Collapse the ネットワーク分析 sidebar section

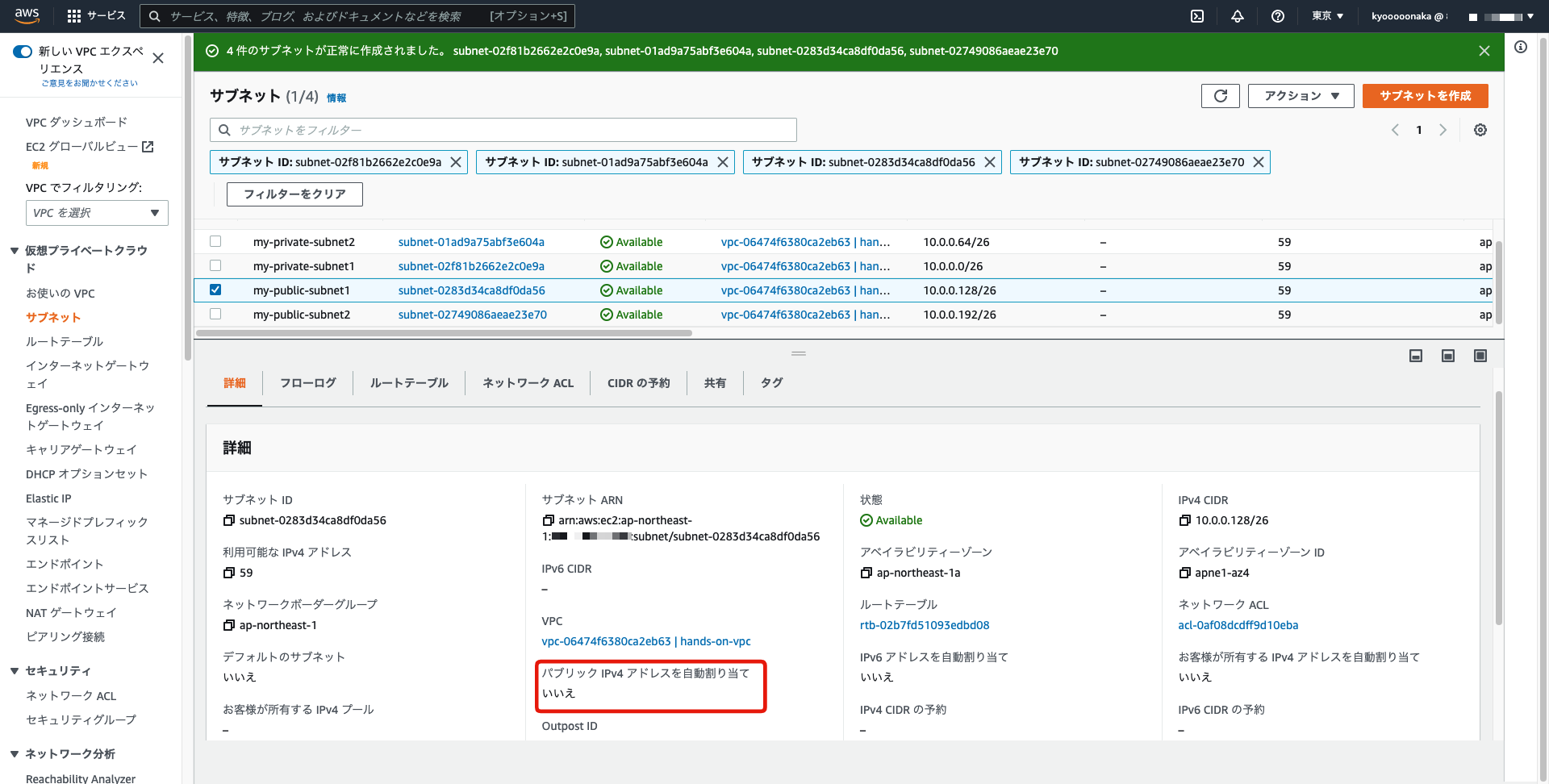click(15, 754)
